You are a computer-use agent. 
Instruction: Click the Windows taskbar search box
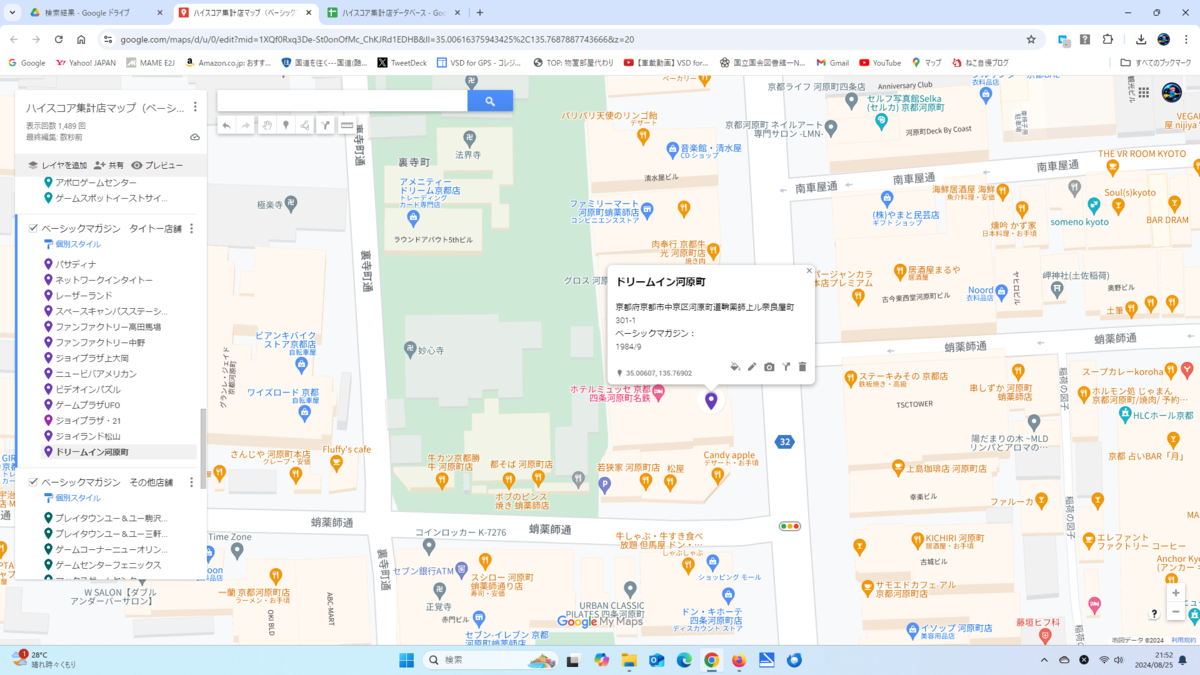coord(490,660)
